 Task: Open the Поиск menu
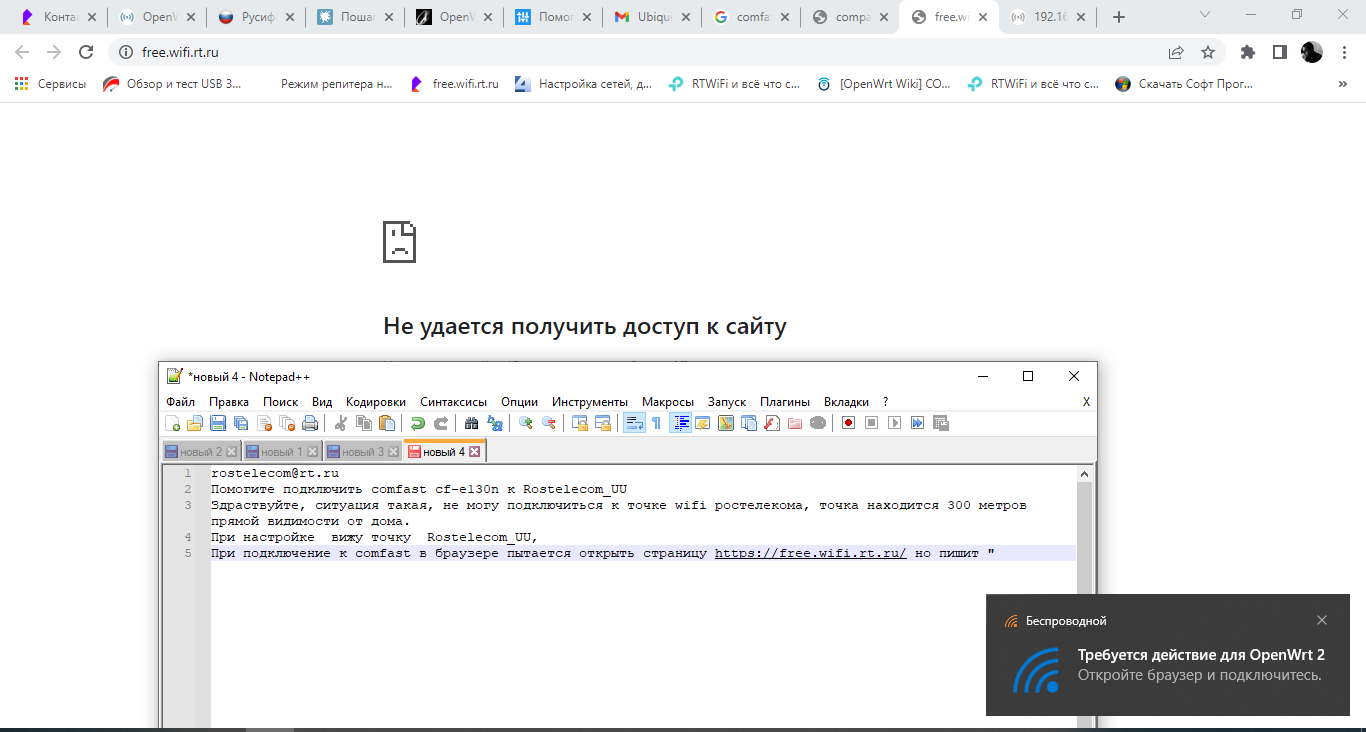281,401
